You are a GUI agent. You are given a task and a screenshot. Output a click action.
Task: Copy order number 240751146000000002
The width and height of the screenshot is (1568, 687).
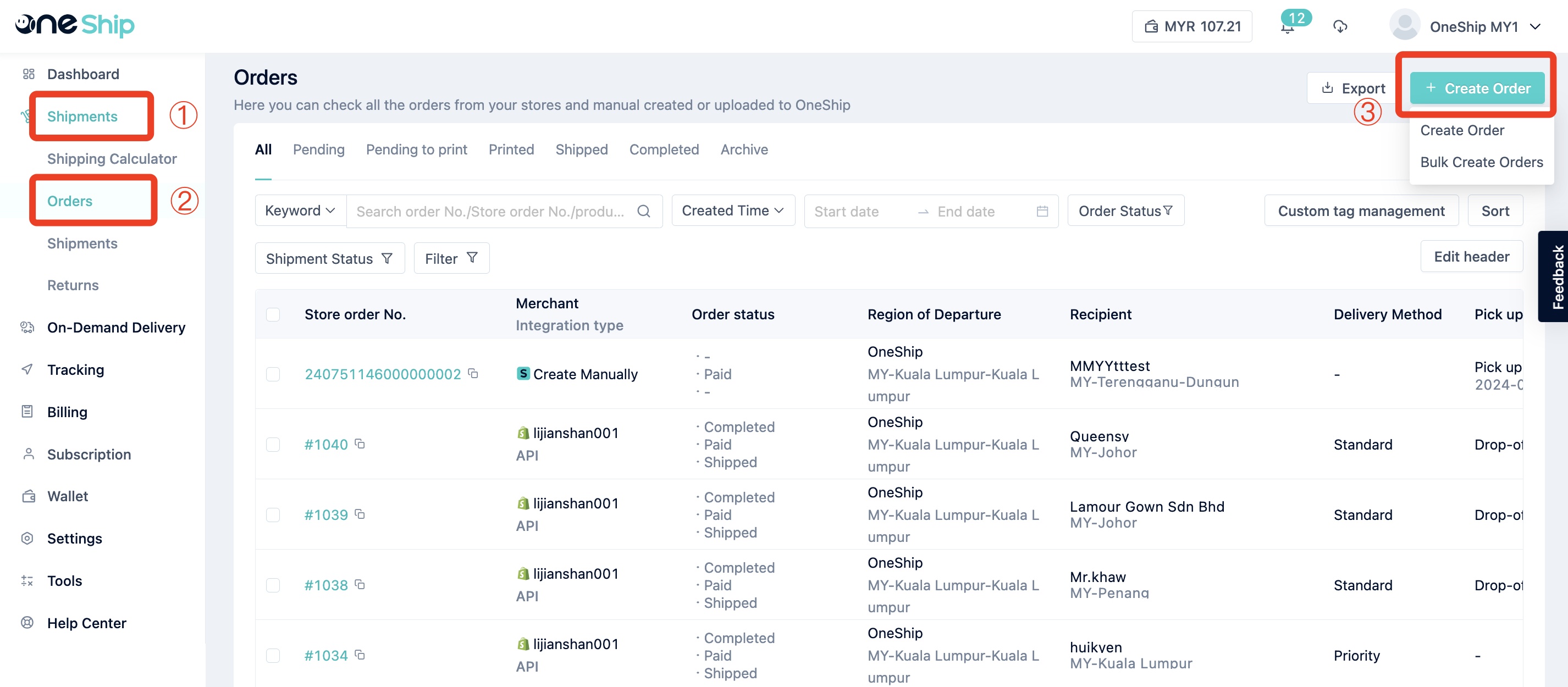(x=473, y=373)
